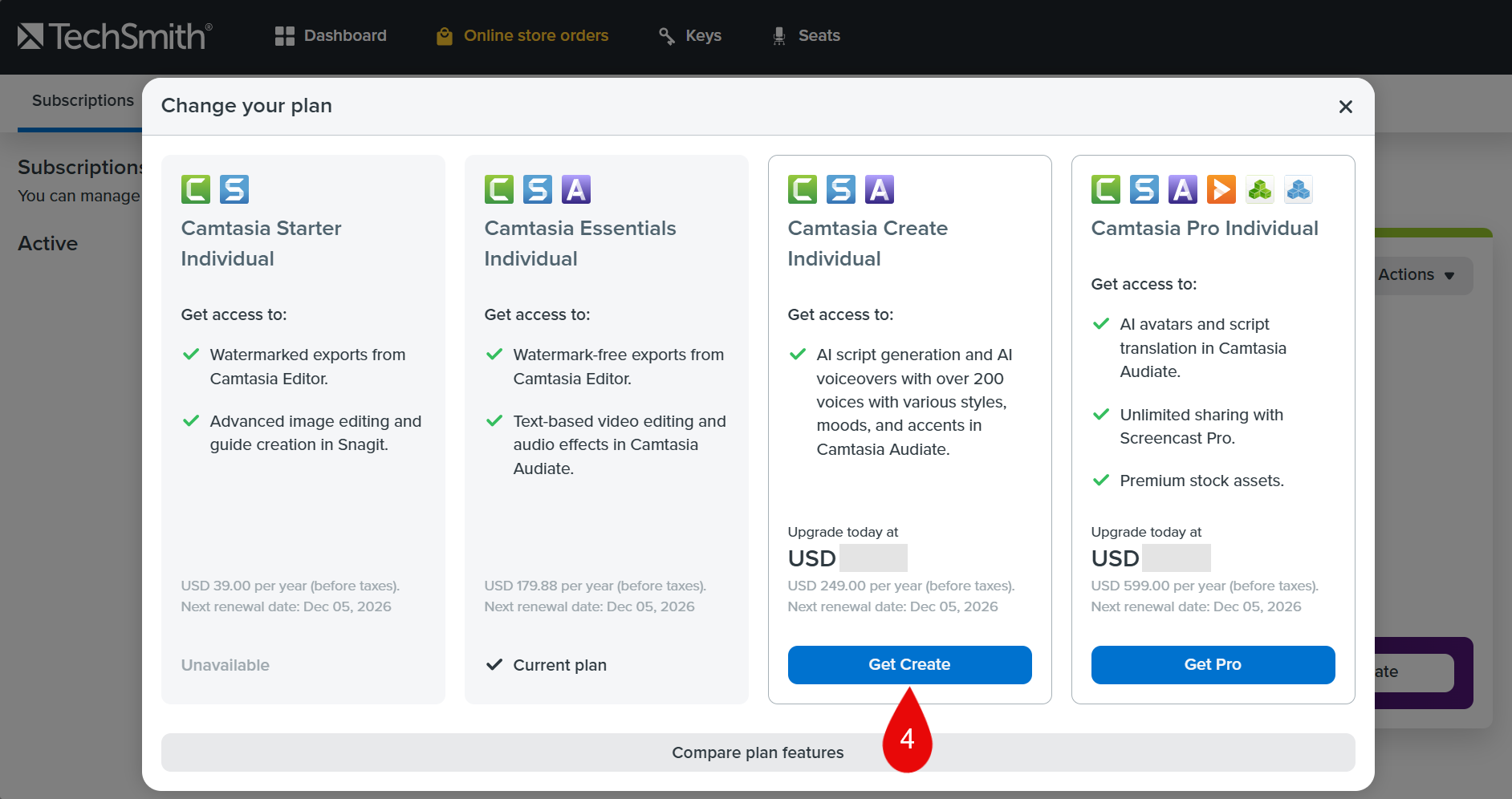Viewport: 1512px width, 799px height.
Task: Open Compare plan features
Action: (x=758, y=752)
